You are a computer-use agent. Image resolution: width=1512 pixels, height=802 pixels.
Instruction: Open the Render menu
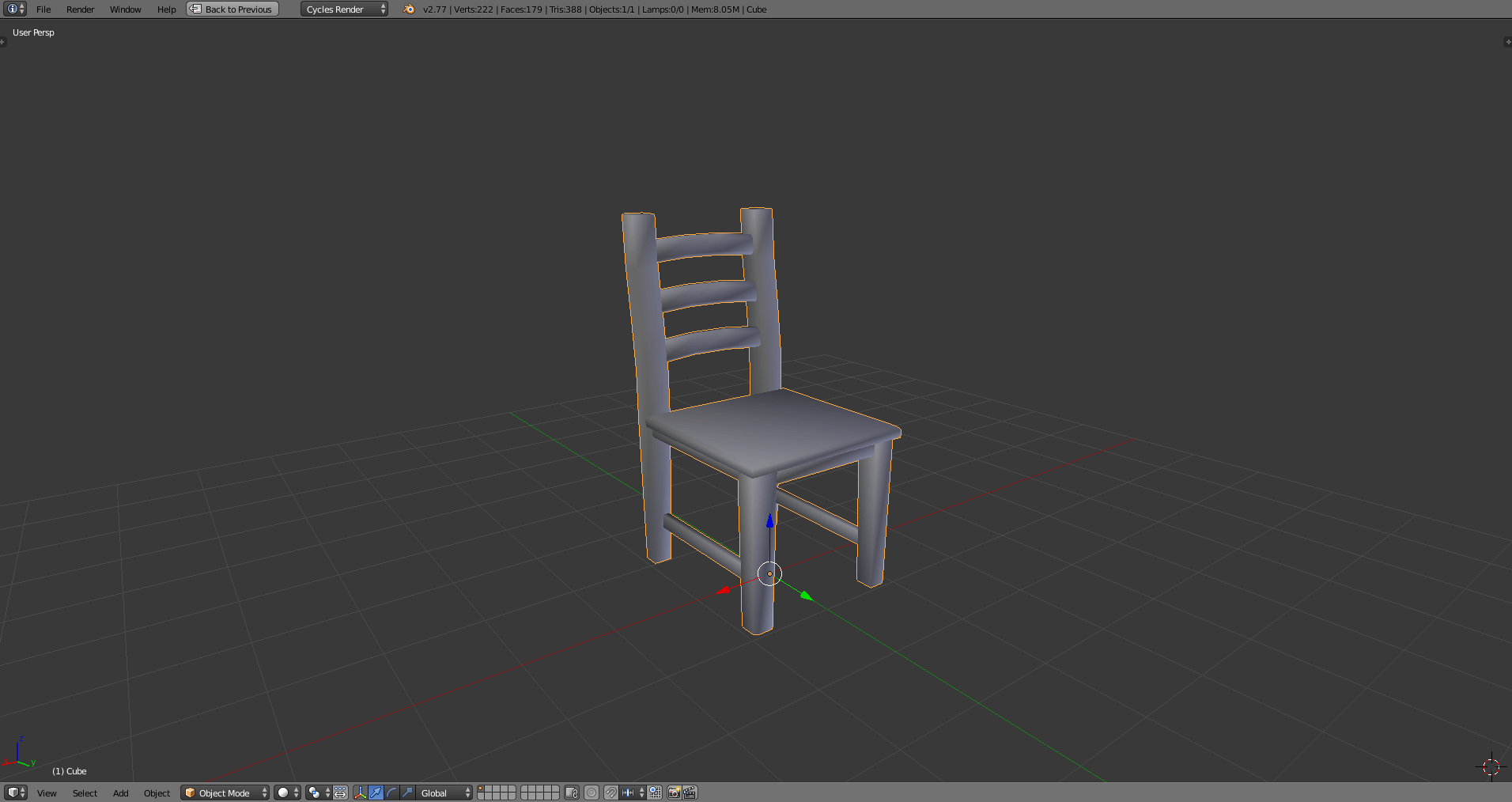point(80,9)
